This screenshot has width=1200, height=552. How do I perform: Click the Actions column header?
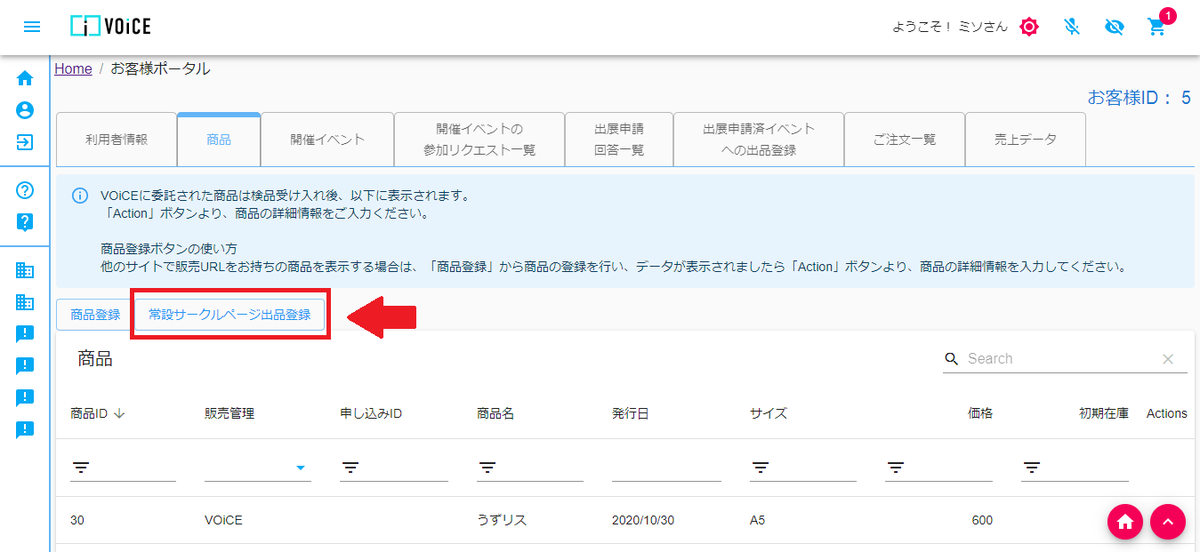(1166, 413)
